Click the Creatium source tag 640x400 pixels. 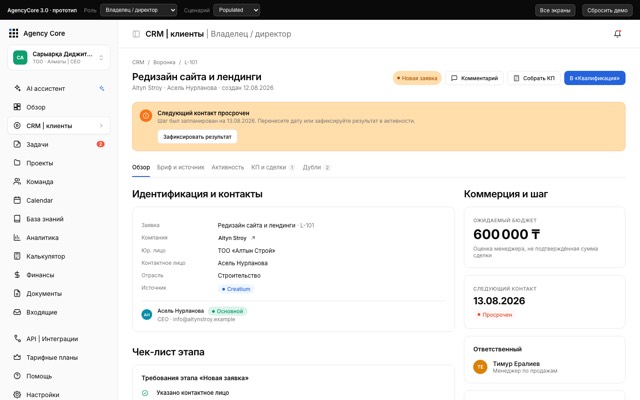[x=236, y=289]
